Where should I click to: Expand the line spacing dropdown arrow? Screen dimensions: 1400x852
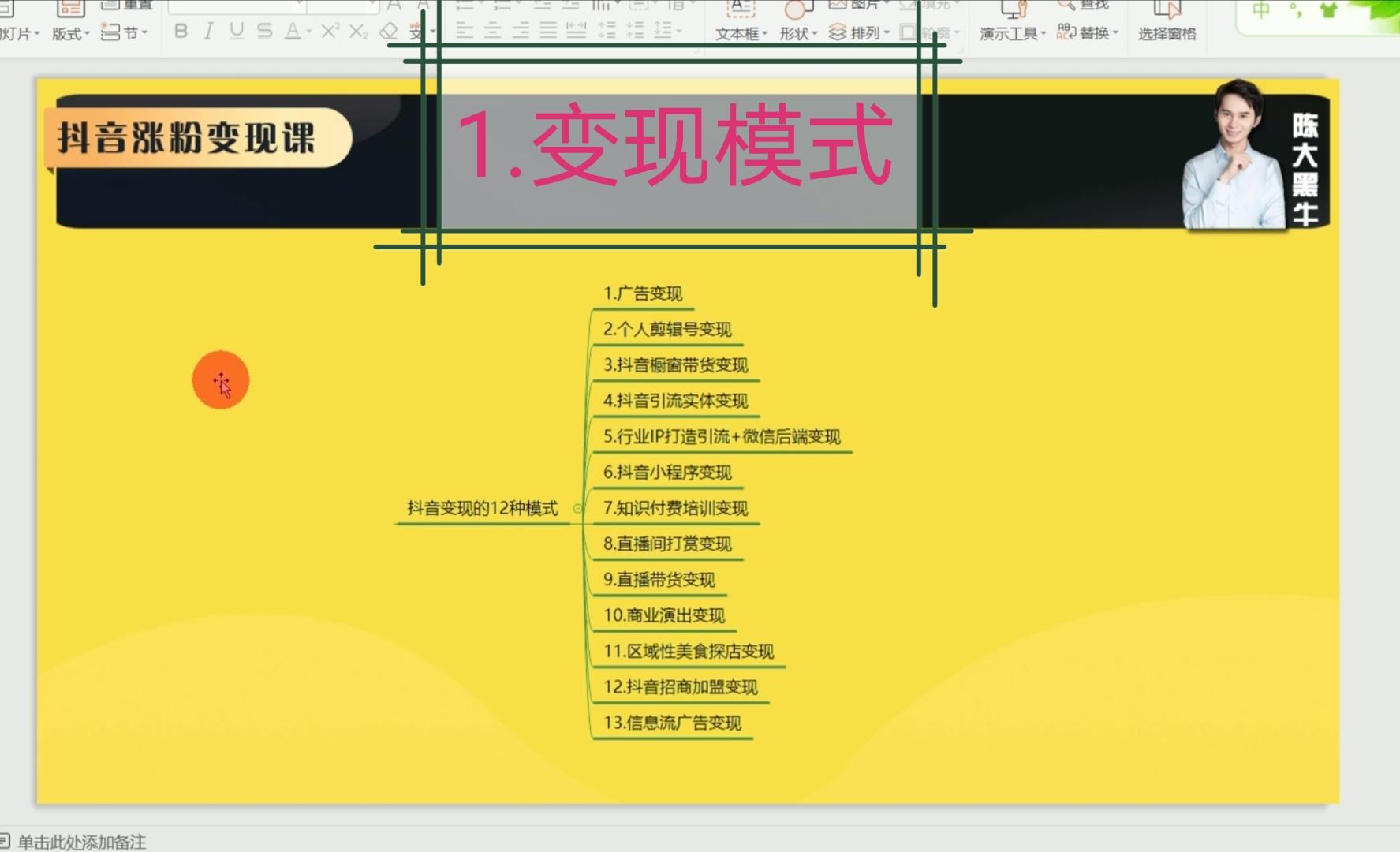[x=678, y=32]
